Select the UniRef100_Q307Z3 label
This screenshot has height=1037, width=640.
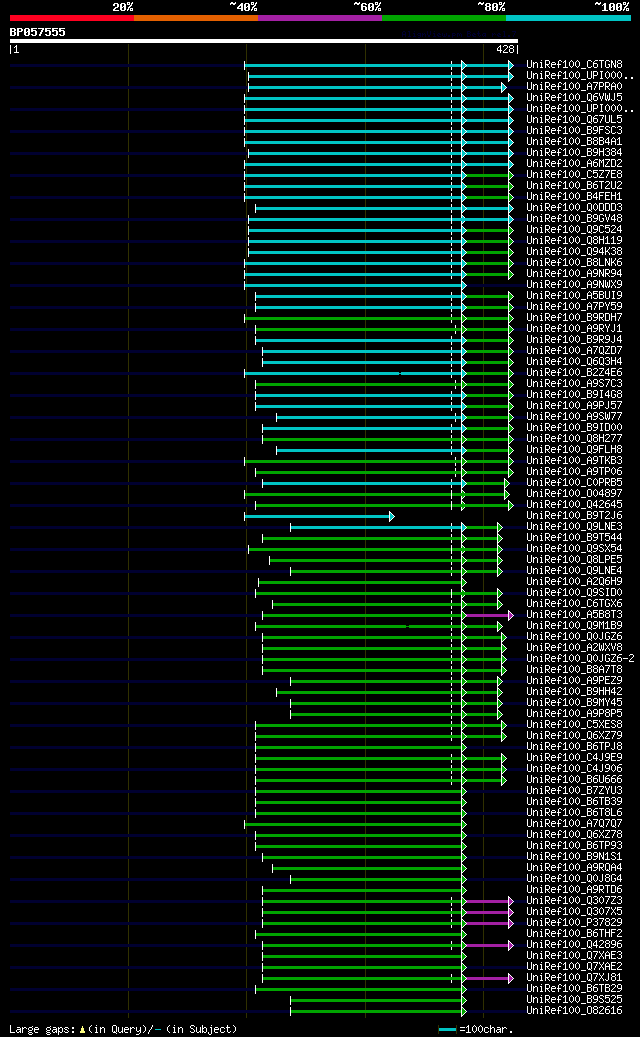click(574, 899)
